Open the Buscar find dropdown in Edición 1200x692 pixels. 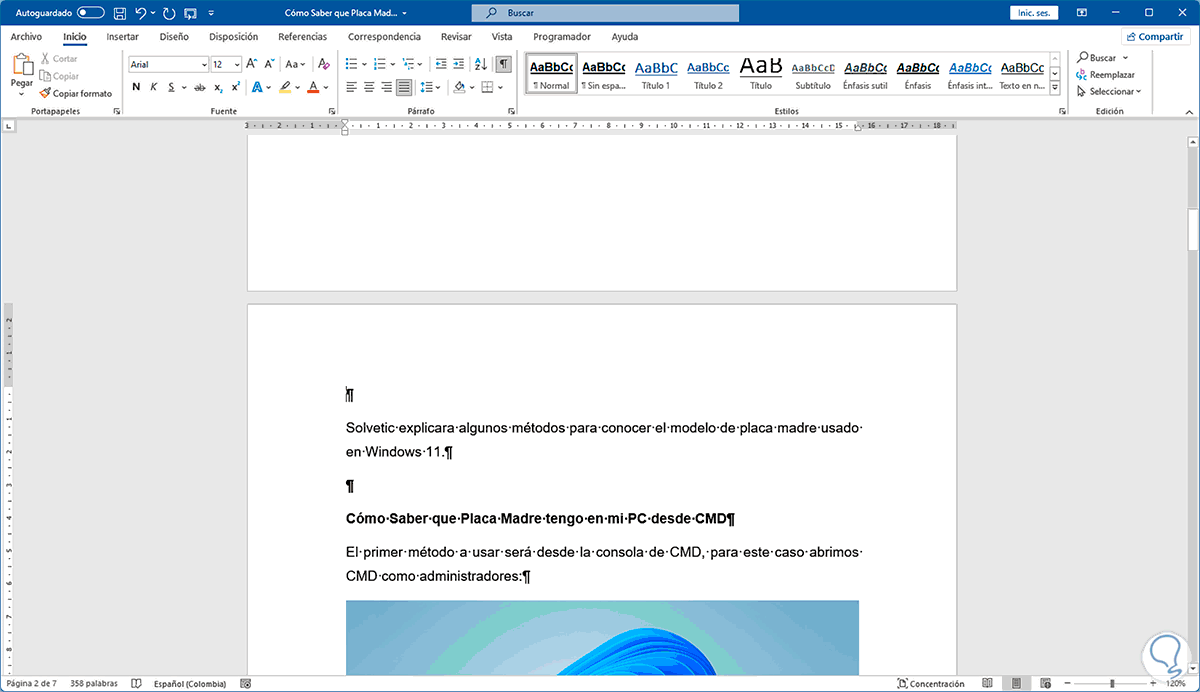(x=1126, y=58)
